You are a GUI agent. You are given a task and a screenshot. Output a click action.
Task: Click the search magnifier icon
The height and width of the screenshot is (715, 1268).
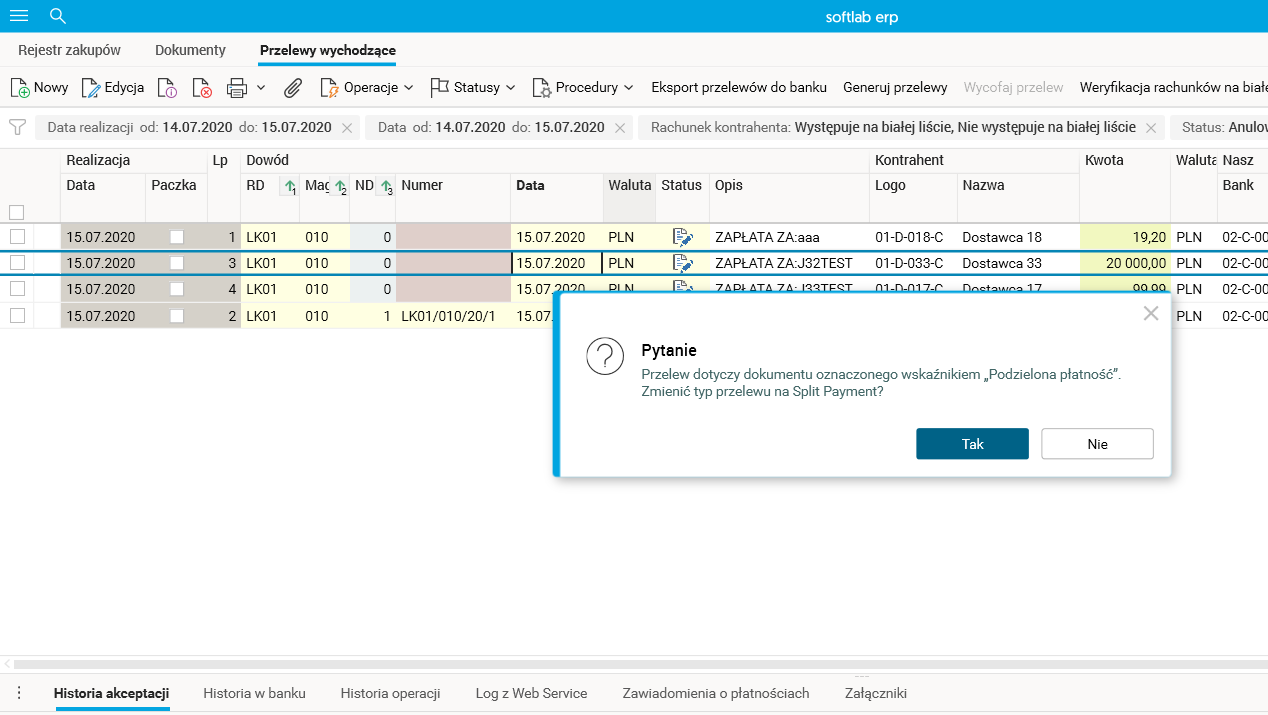[58, 16]
